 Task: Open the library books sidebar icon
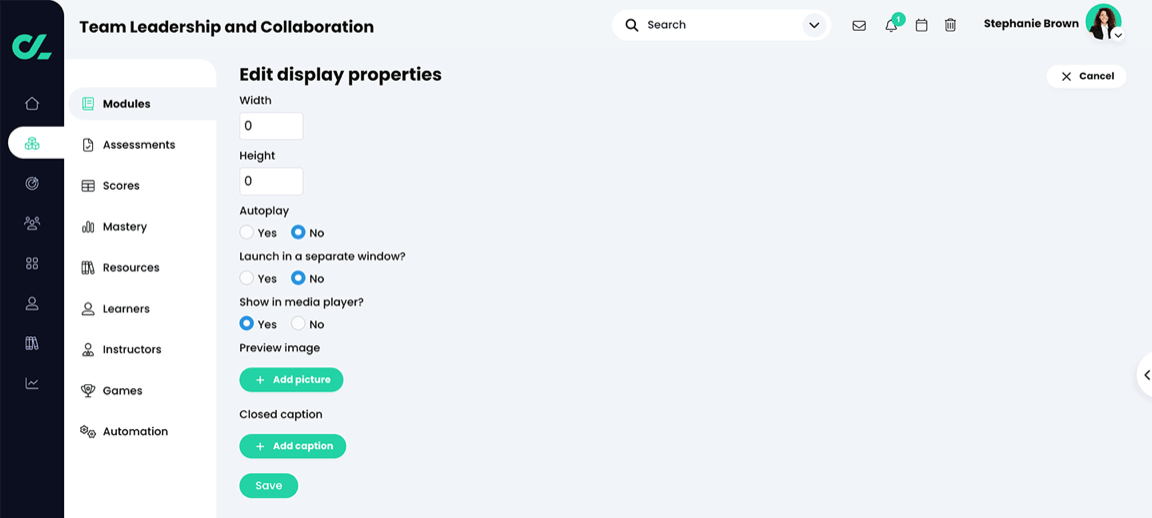tap(32, 343)
